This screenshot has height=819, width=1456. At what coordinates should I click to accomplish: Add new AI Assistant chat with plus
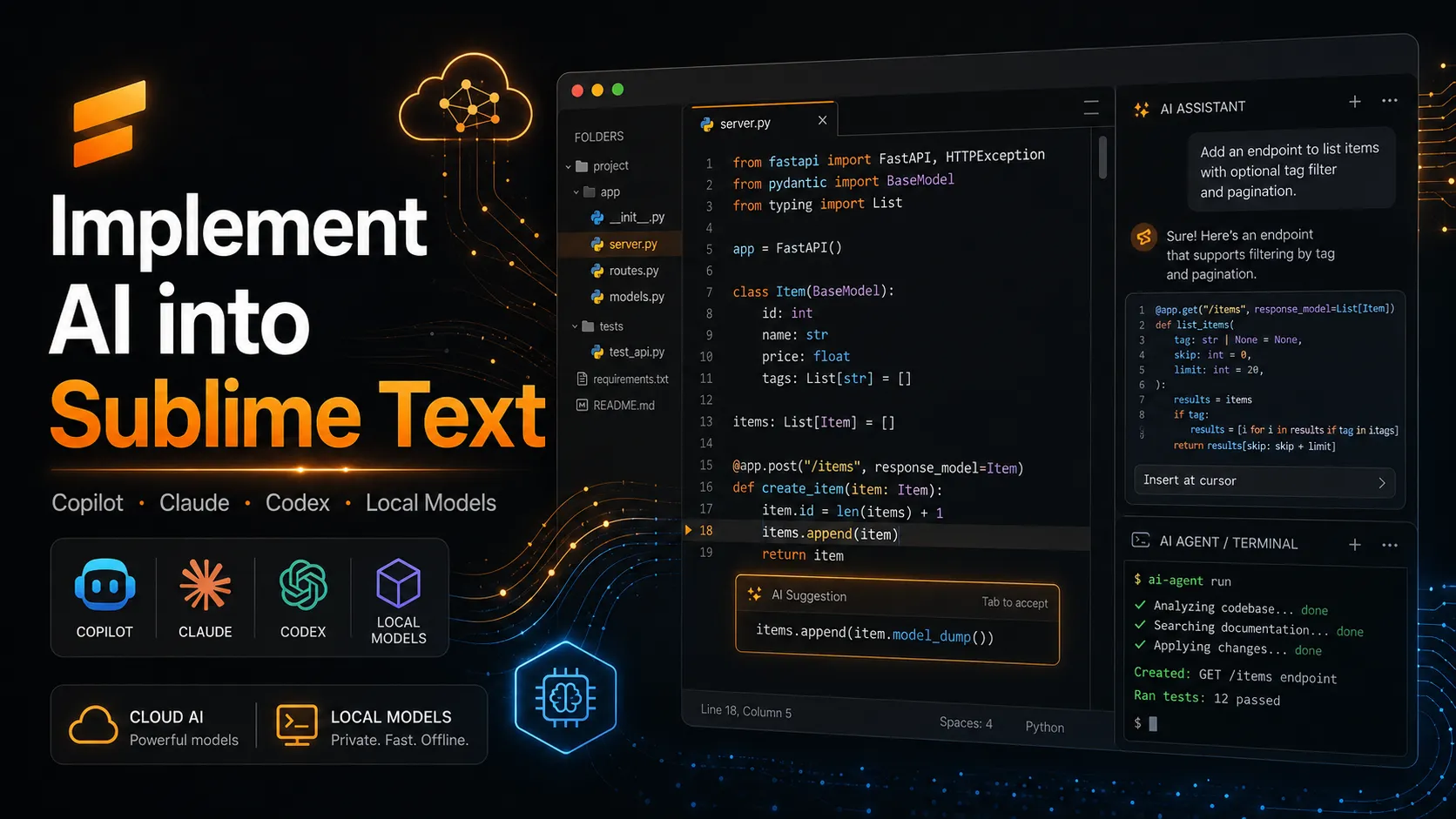tap(1355, 102)
